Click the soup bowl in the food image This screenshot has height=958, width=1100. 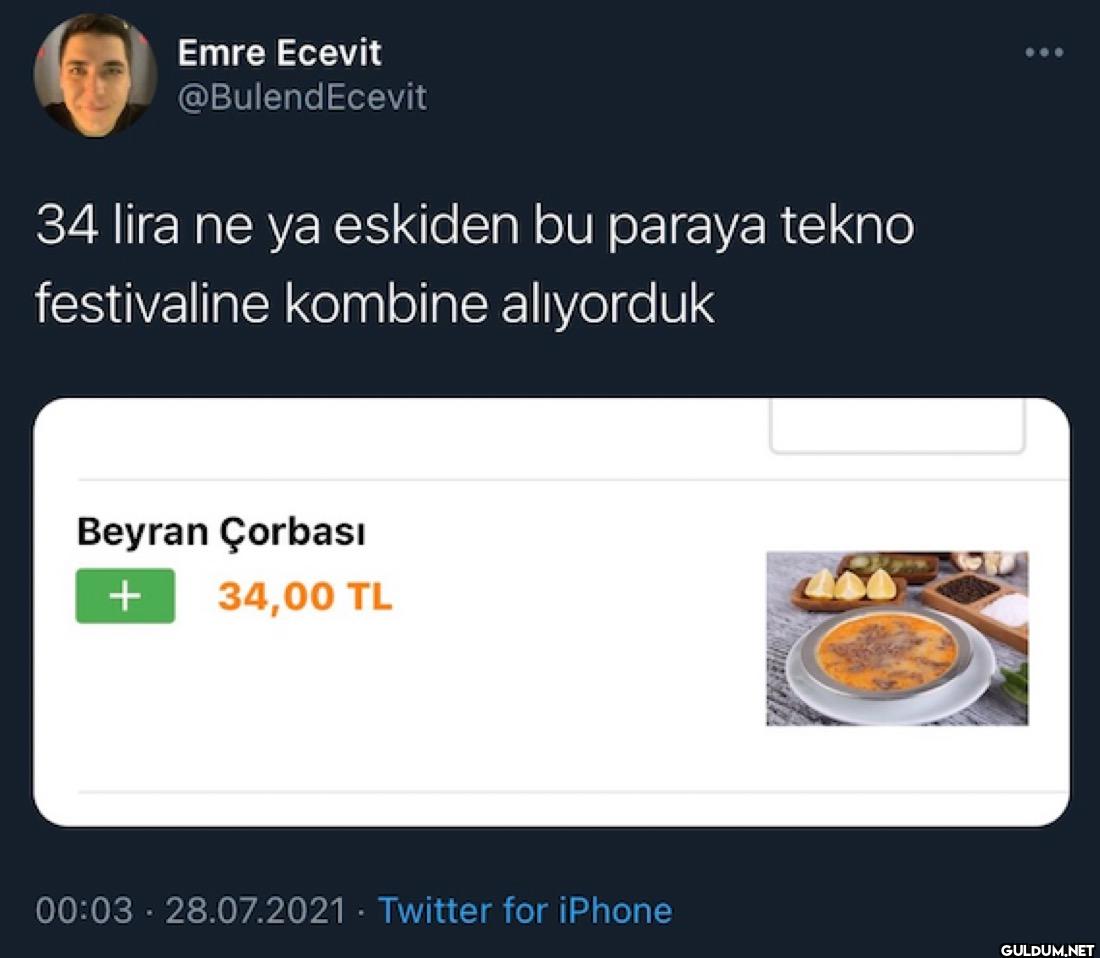[888, 656]
